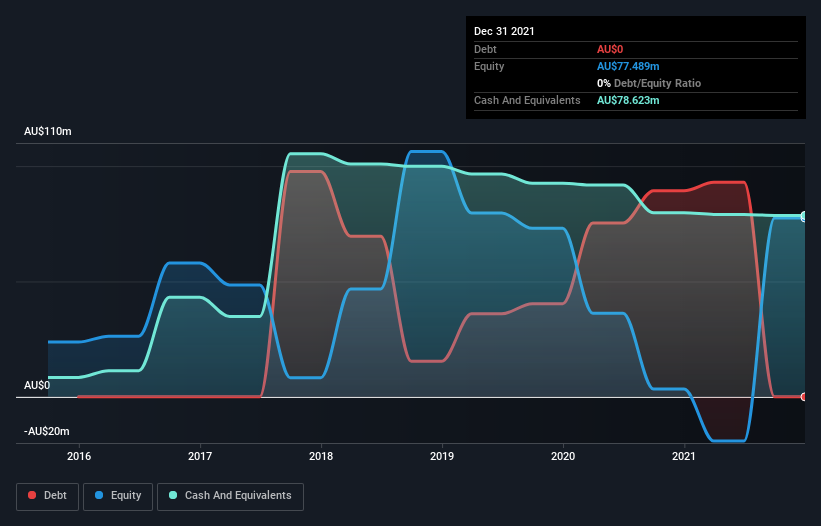The width and height of the screenshot is (821, 526).
Task: Click the AU$0 y-axis label
Action: click(37, 385)
